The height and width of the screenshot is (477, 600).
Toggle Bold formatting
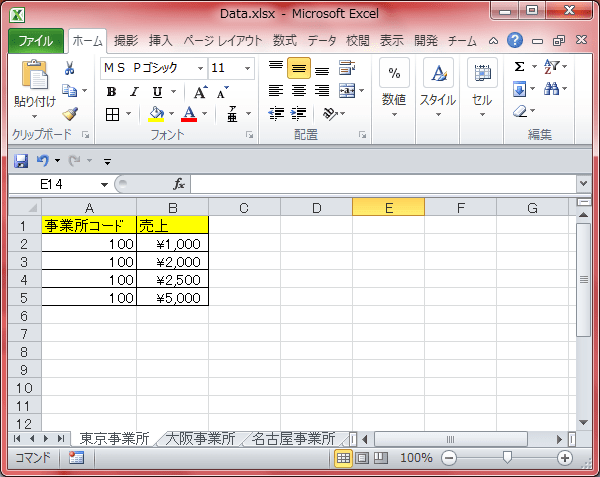(x=111, y=92)
